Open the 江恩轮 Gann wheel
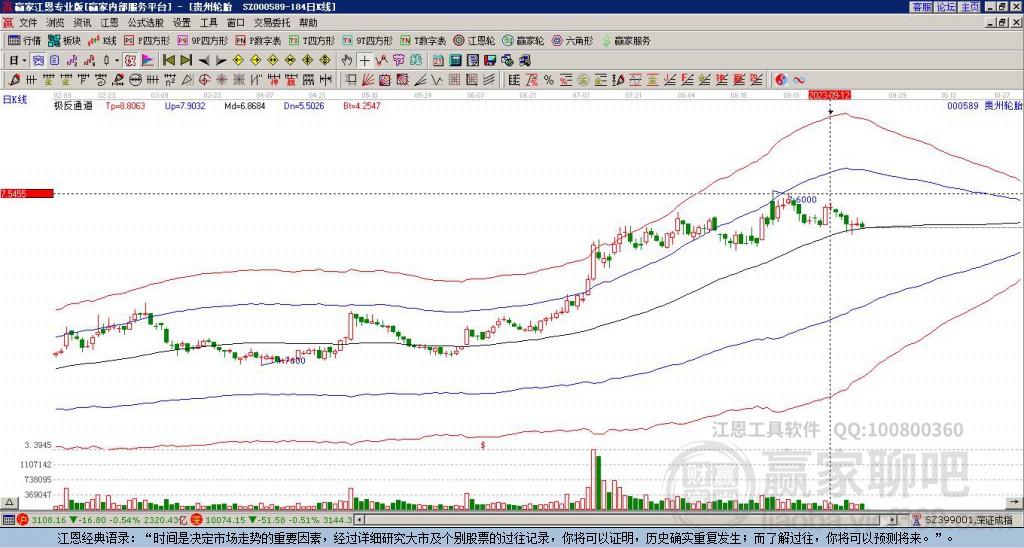1024x548 pixels. coord(474,40)
